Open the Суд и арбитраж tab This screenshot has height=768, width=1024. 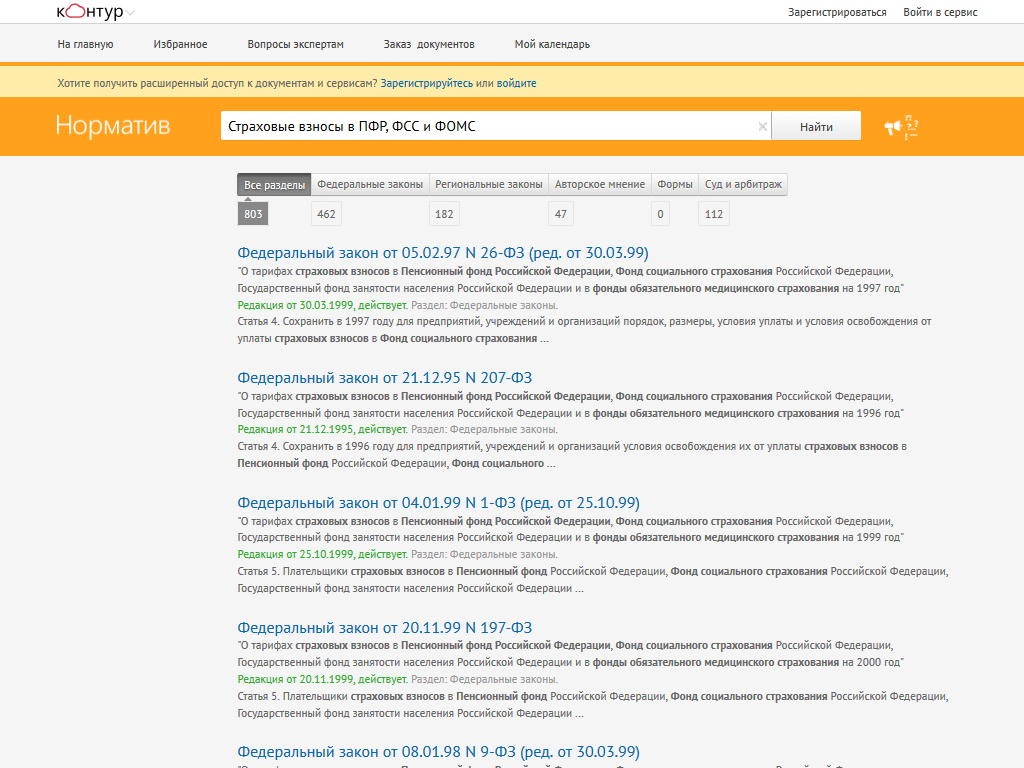(743, 184)
